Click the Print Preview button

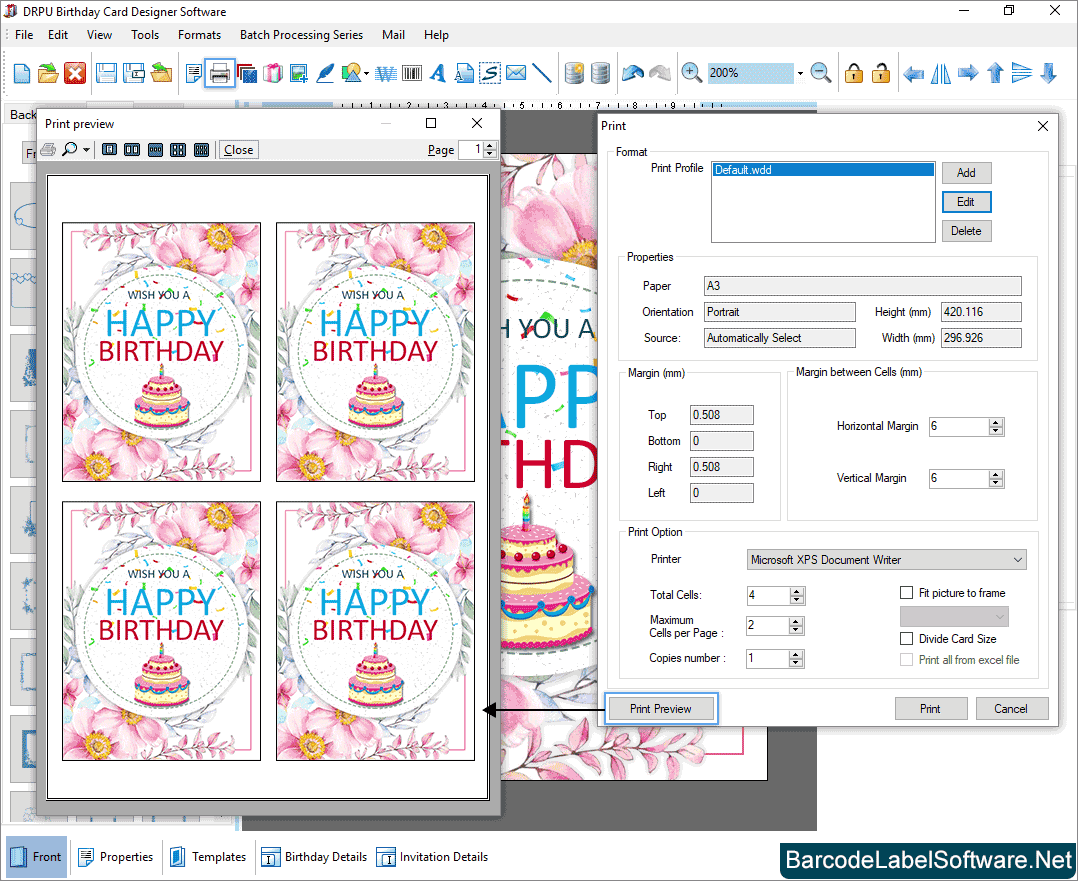[x=661, y=709]
